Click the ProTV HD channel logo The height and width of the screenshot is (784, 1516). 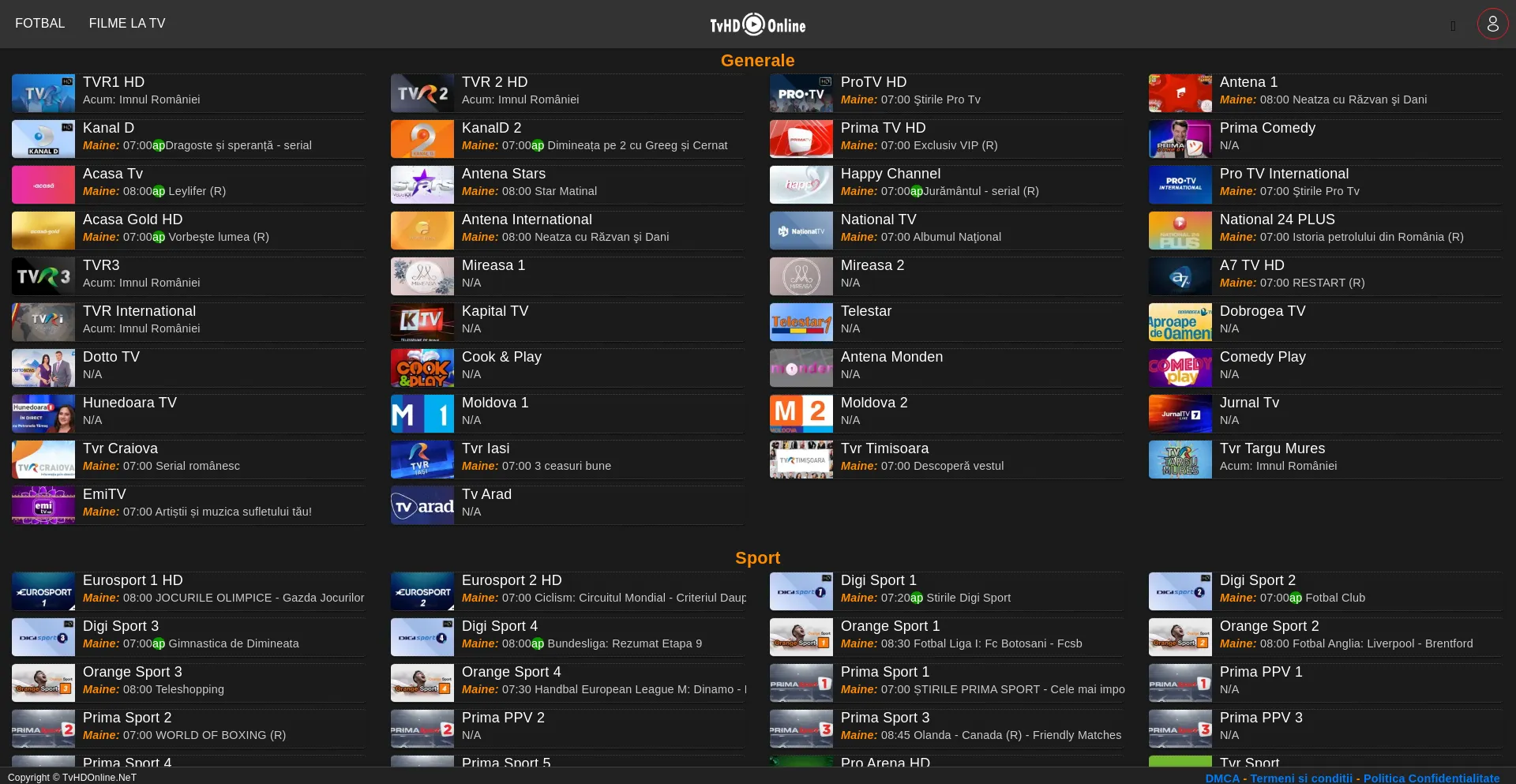[x=801, y=92]
